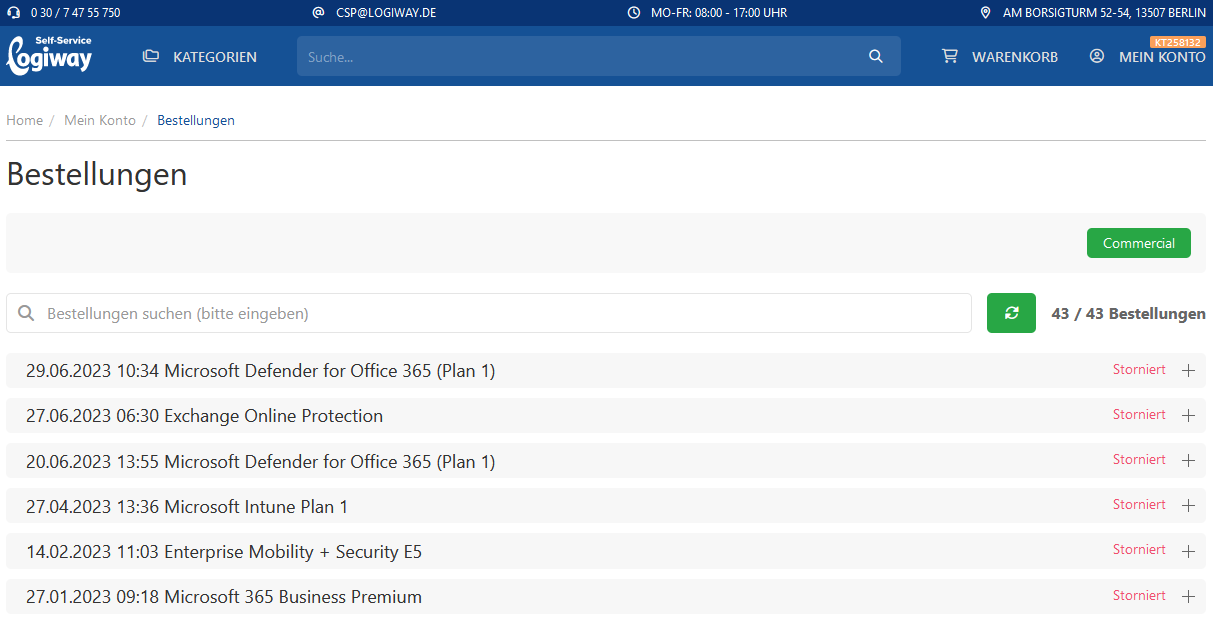The image size is (1213, 619).
Task: Expand the Exchange Online Protection order
Action: tap(1188, 416)
